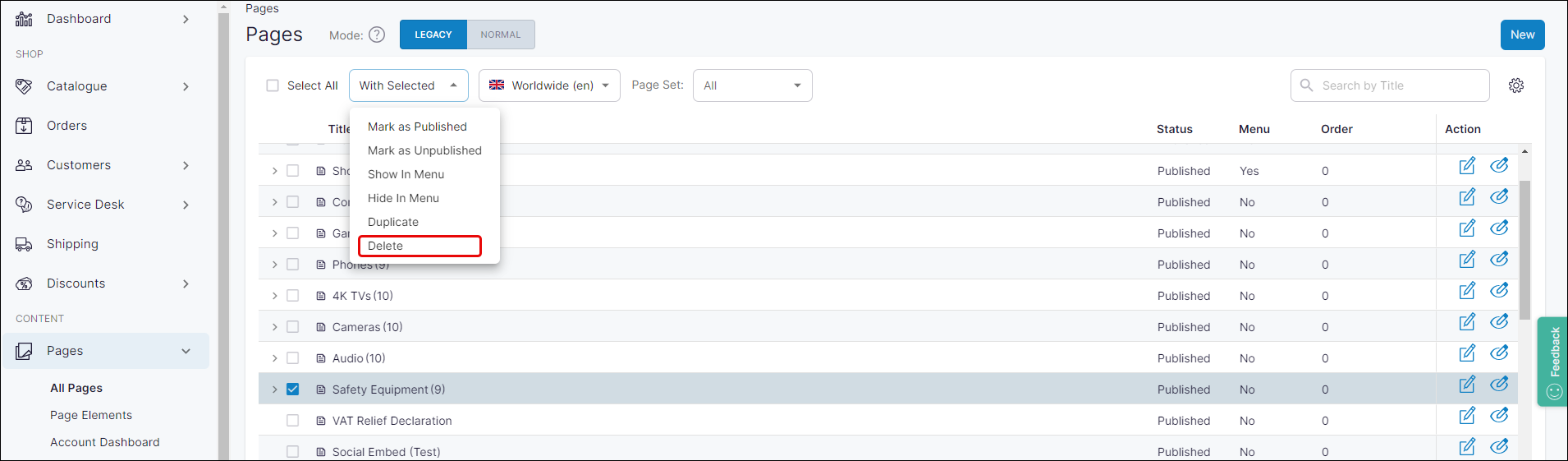
Task: Click the settings gear icon
Action: click(1515, 85)
